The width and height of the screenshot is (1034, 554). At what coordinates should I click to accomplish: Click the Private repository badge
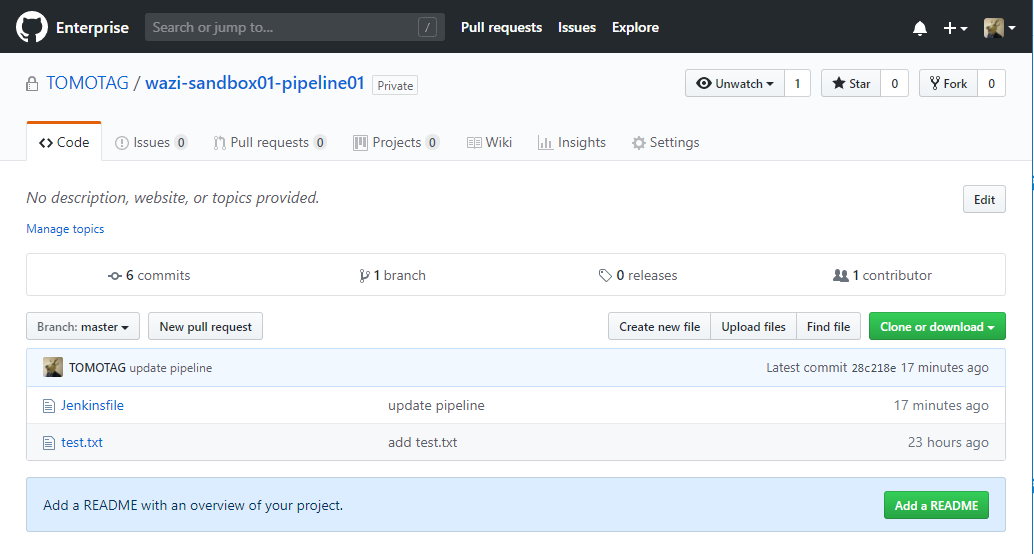[395, 86]
